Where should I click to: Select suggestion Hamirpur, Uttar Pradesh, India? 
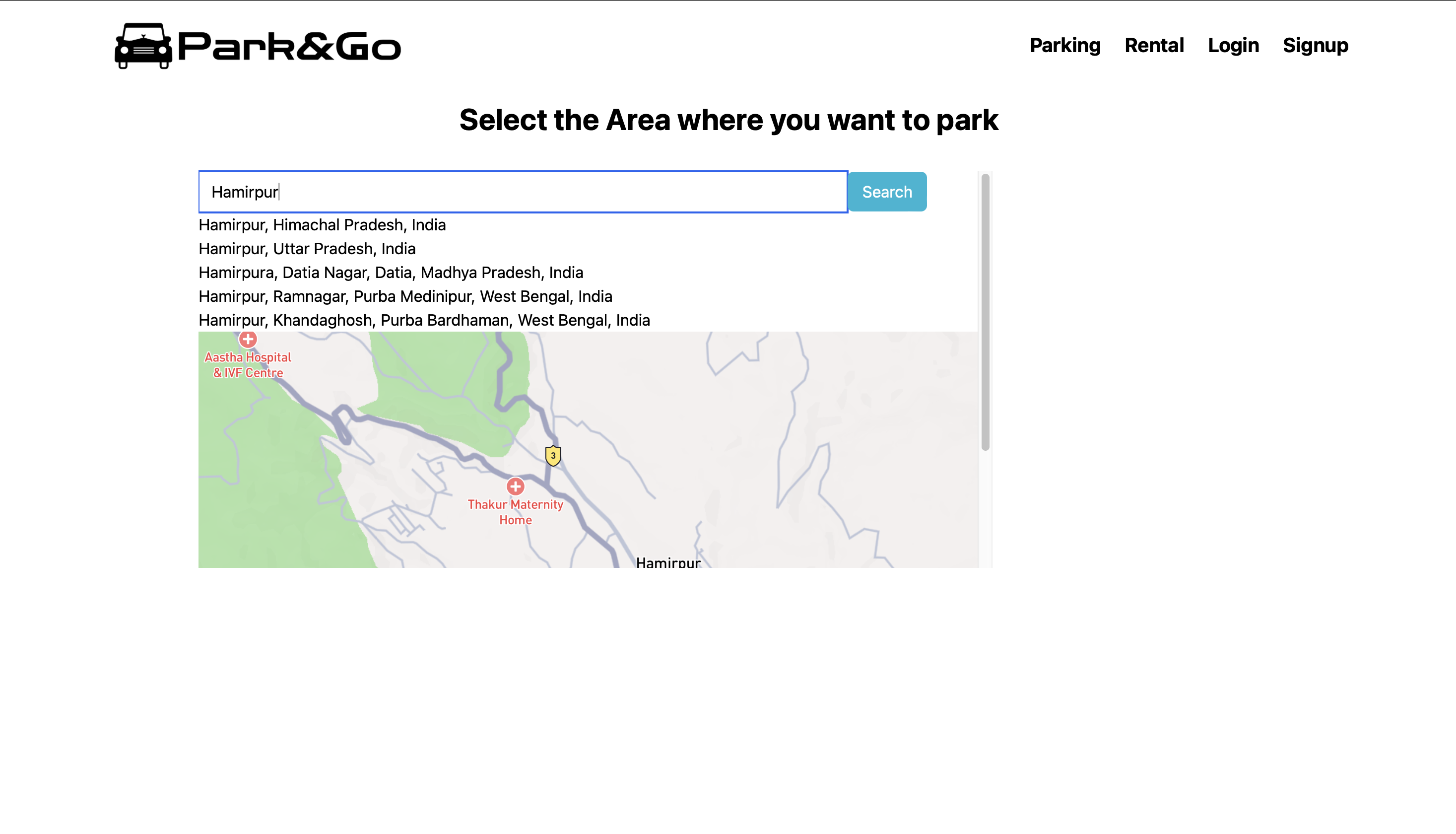[307, 249]
